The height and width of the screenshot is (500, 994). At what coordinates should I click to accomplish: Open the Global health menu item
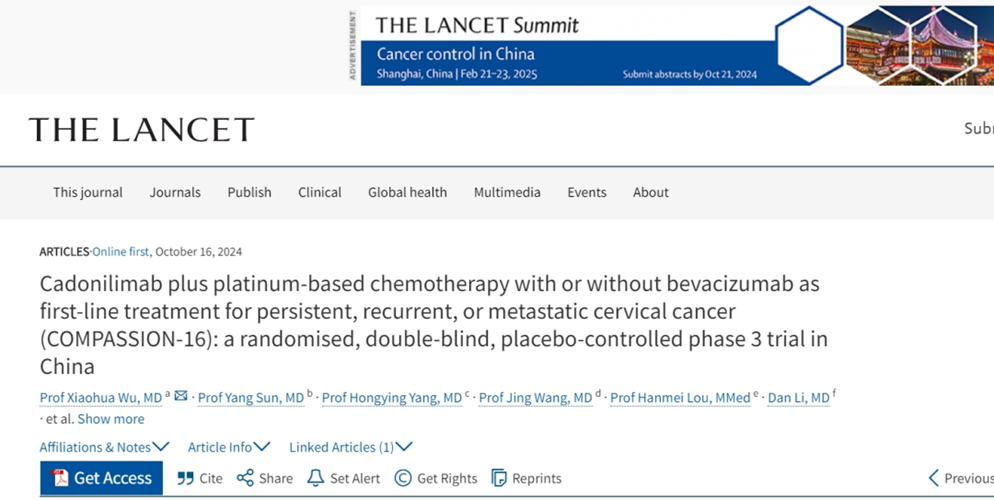[407, 192]
